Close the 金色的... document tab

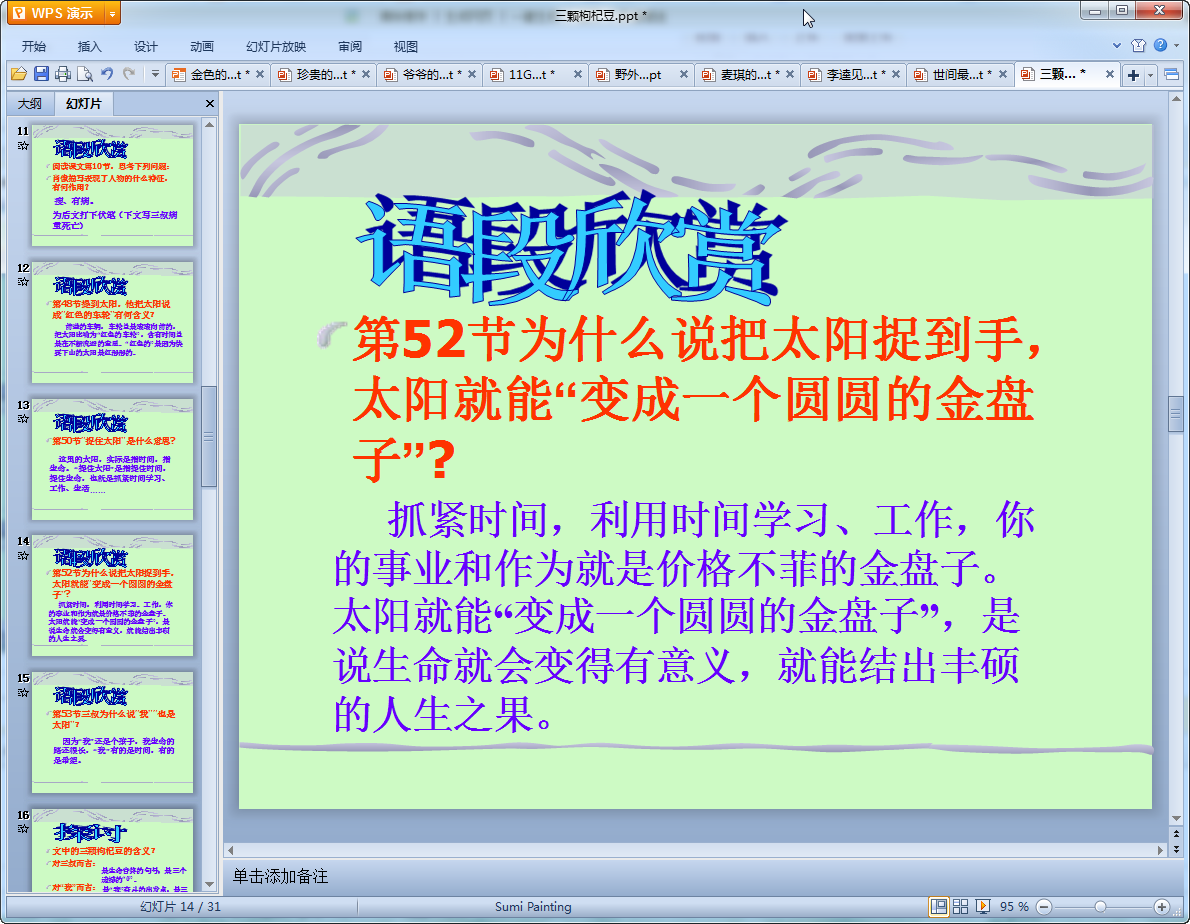pyautogui.click(x=260, y=74)
